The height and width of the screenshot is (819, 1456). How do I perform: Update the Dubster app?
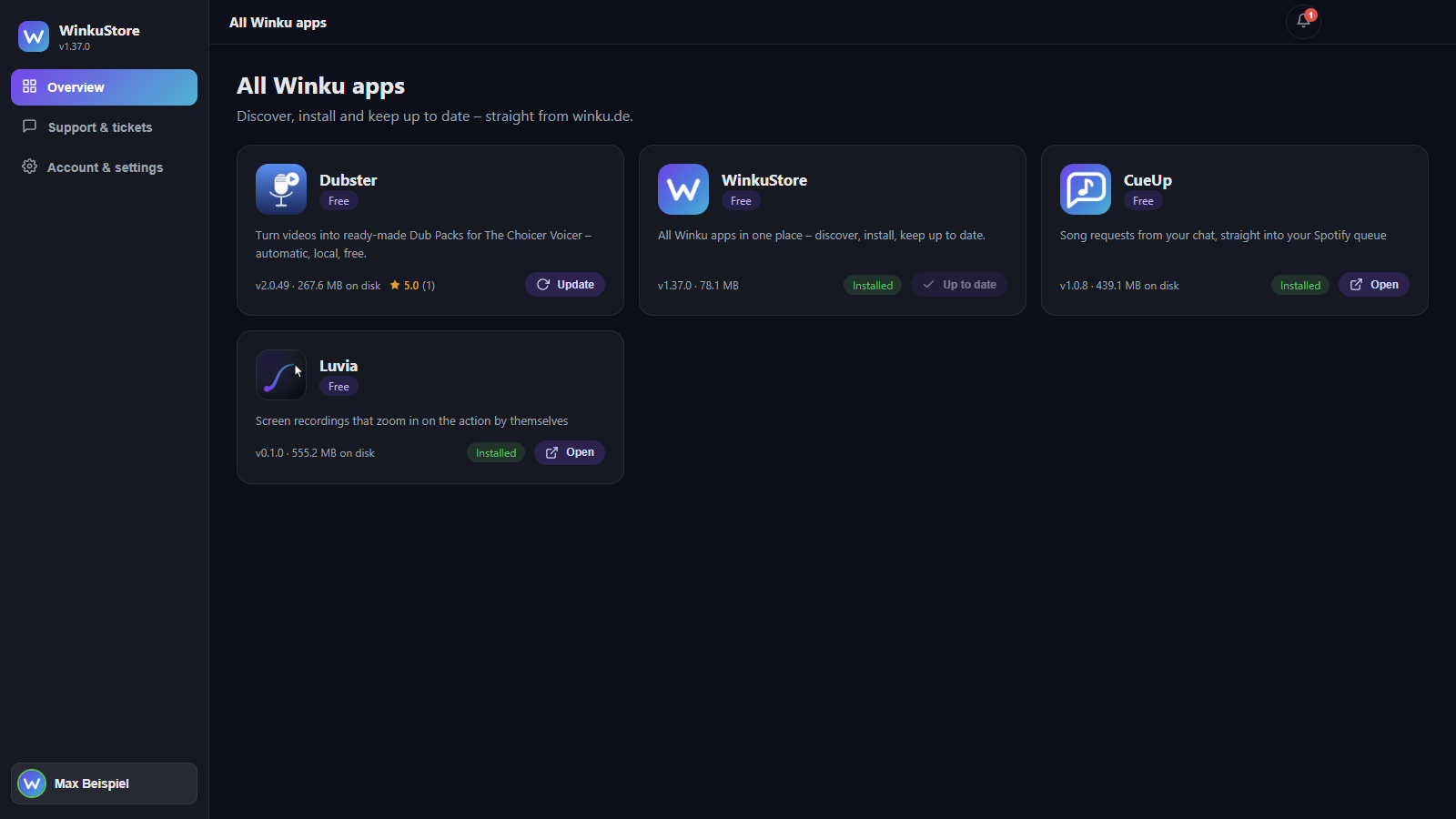tap(565, 285)
